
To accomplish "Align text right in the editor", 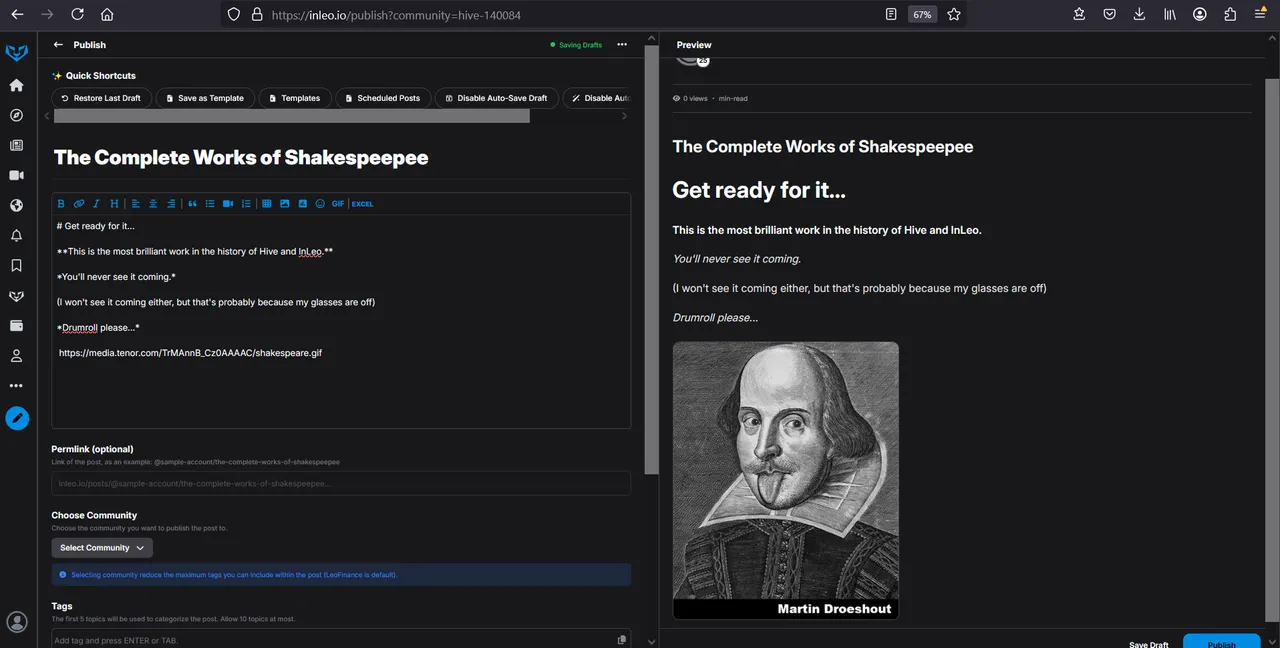I will (171, 204).
